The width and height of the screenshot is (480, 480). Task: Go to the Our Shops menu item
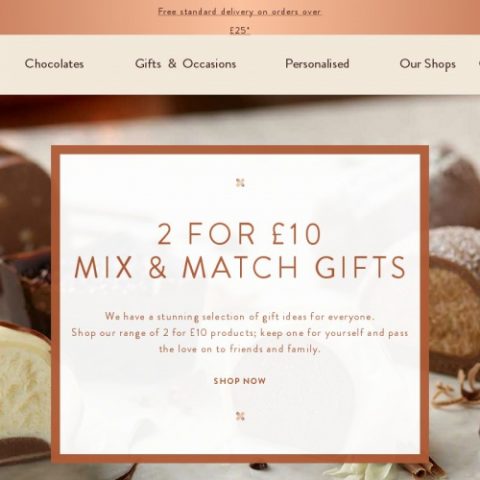pyautogui.click(x=428, y=64)
